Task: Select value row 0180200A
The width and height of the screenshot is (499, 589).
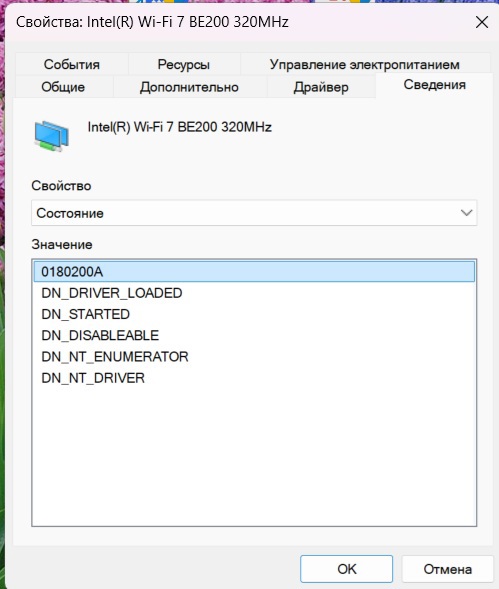Action: point(254,272)
